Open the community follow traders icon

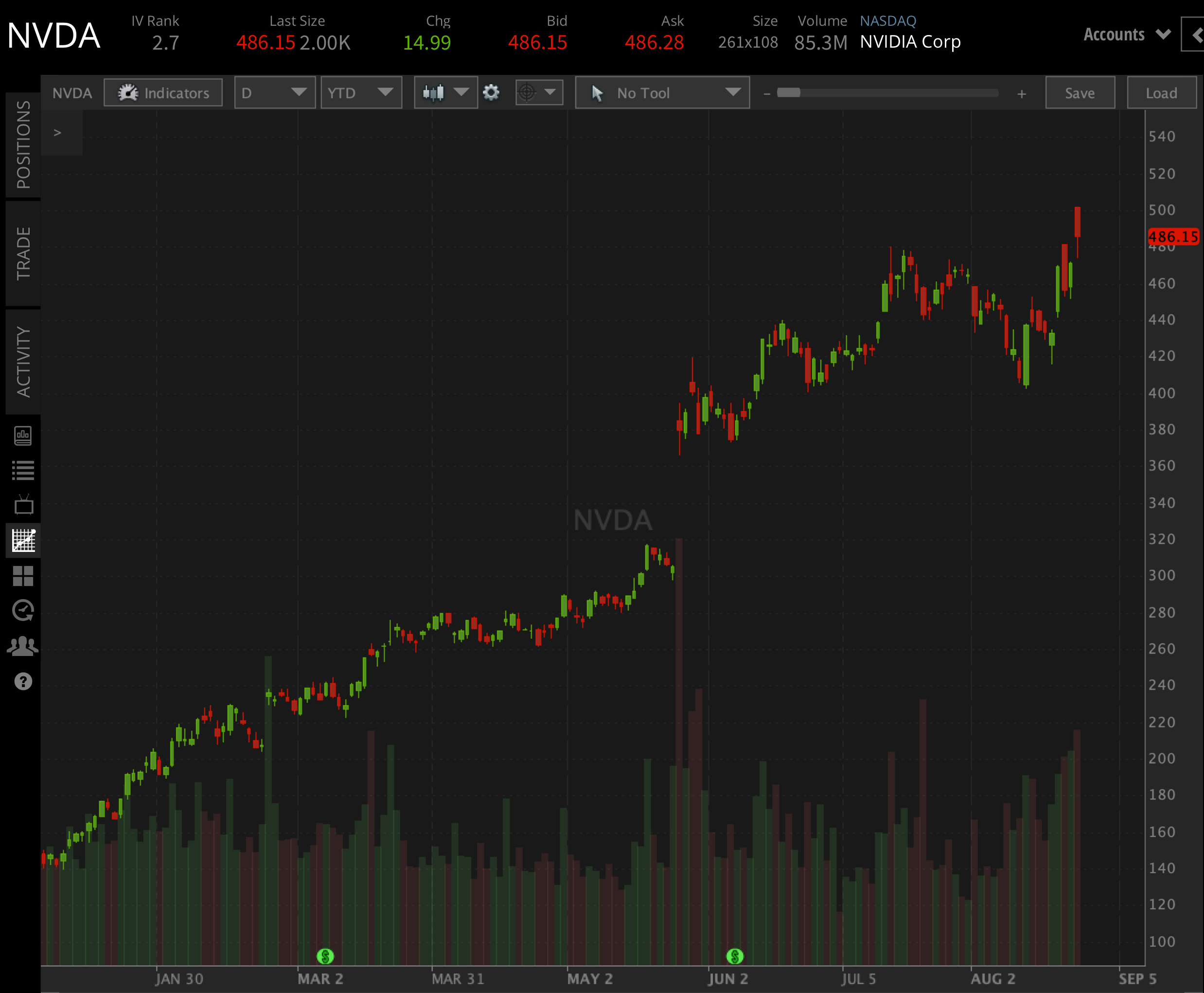tap(23, 644)
